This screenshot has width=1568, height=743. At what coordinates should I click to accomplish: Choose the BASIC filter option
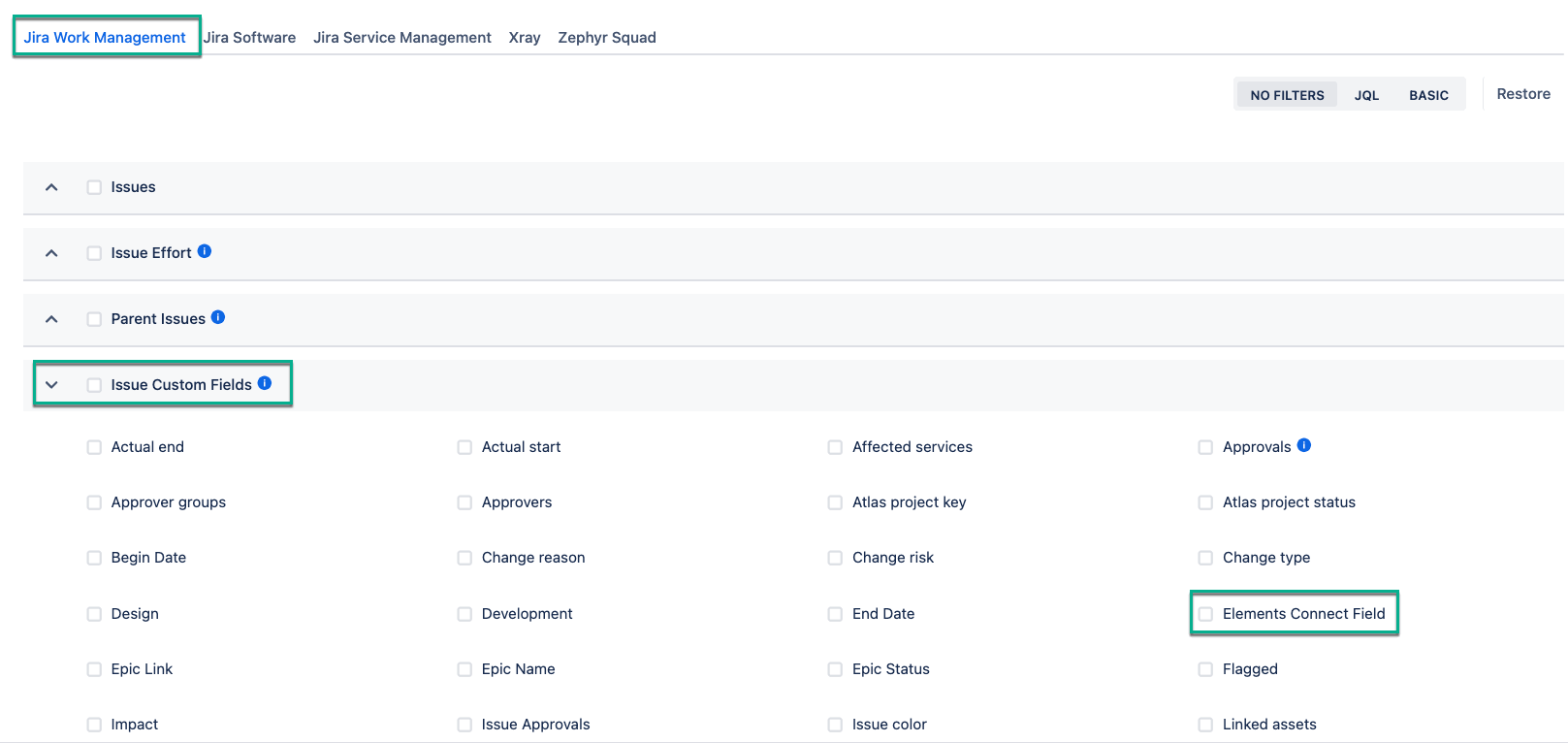click(x=1428, y=95)
